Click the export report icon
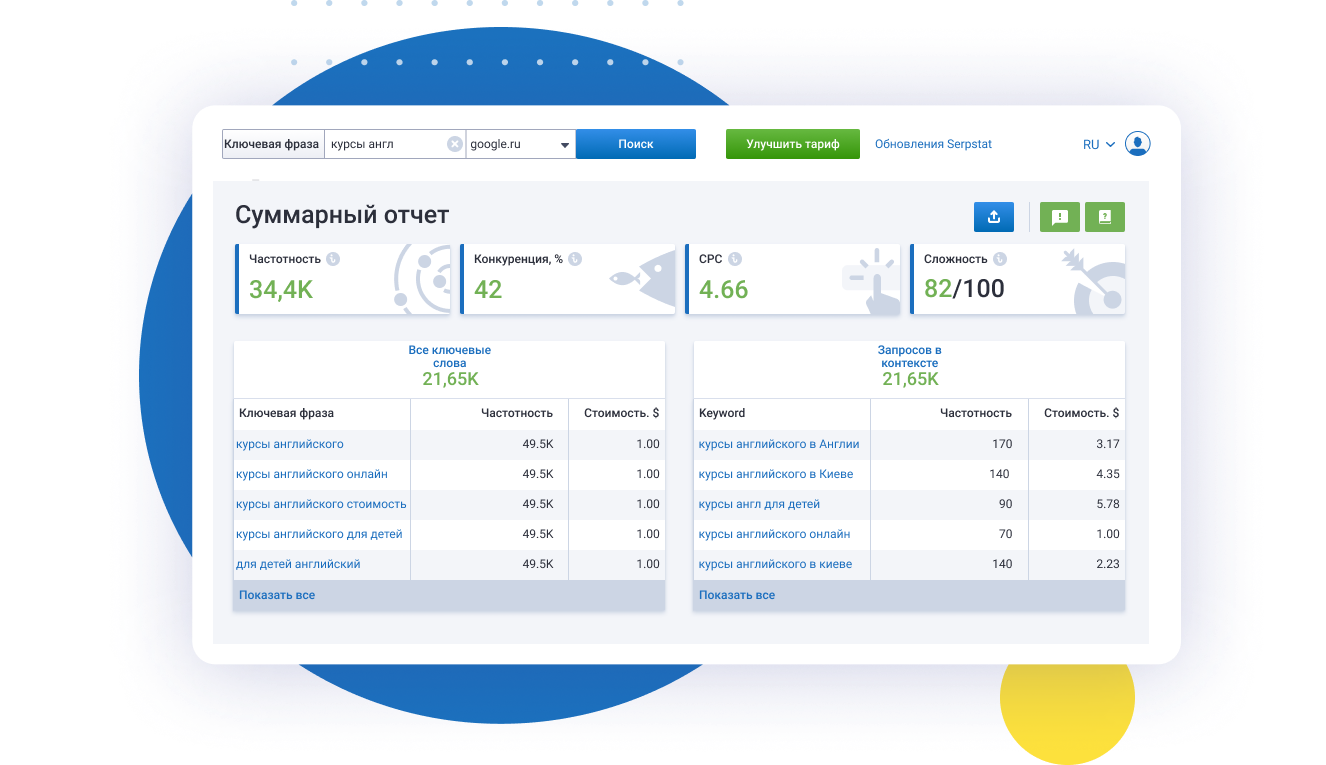Viewport: 1326px width, 765px height. 993,217
